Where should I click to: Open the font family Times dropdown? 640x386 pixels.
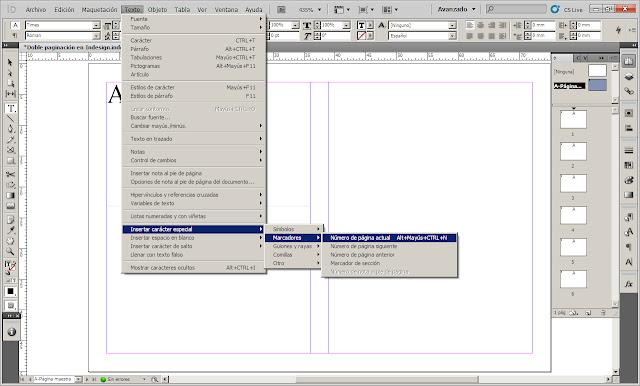pos(96,25)
